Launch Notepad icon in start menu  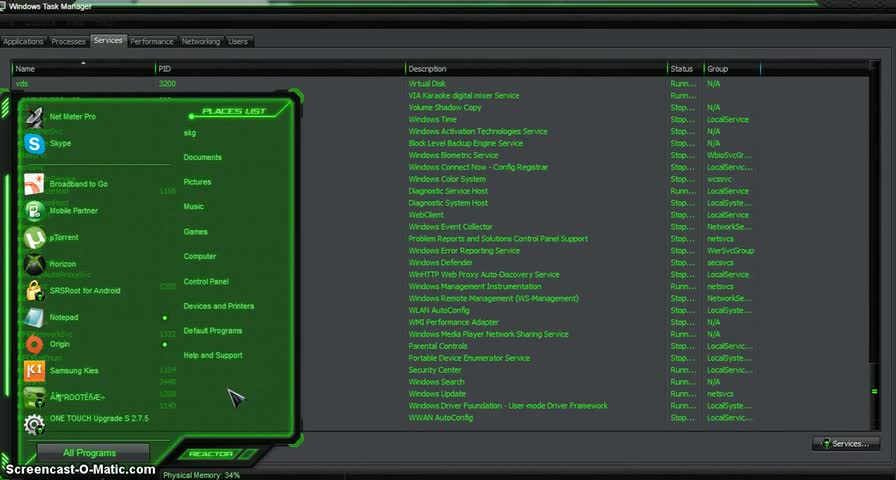pos(34,318)
